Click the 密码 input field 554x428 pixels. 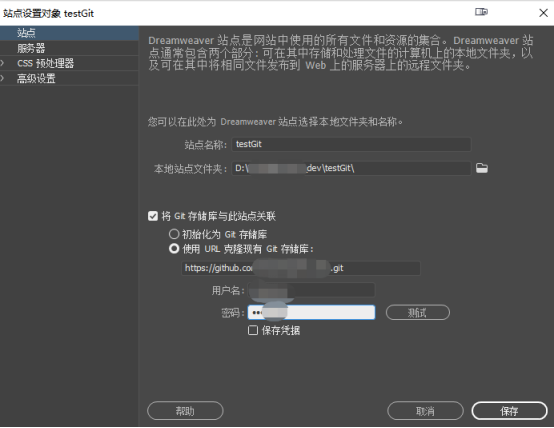pos(311,312)
